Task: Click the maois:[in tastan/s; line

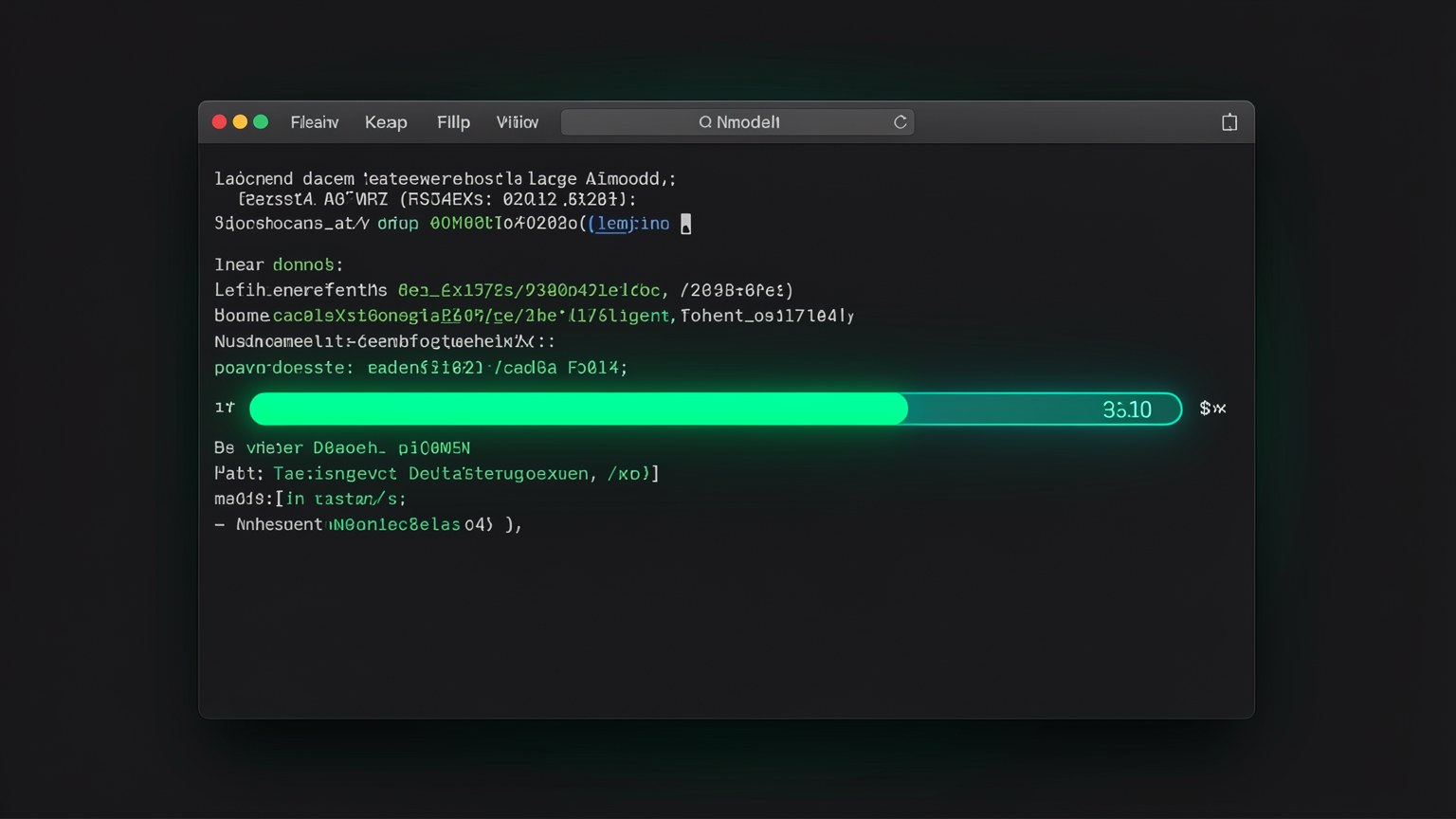Action: [310, 499]
